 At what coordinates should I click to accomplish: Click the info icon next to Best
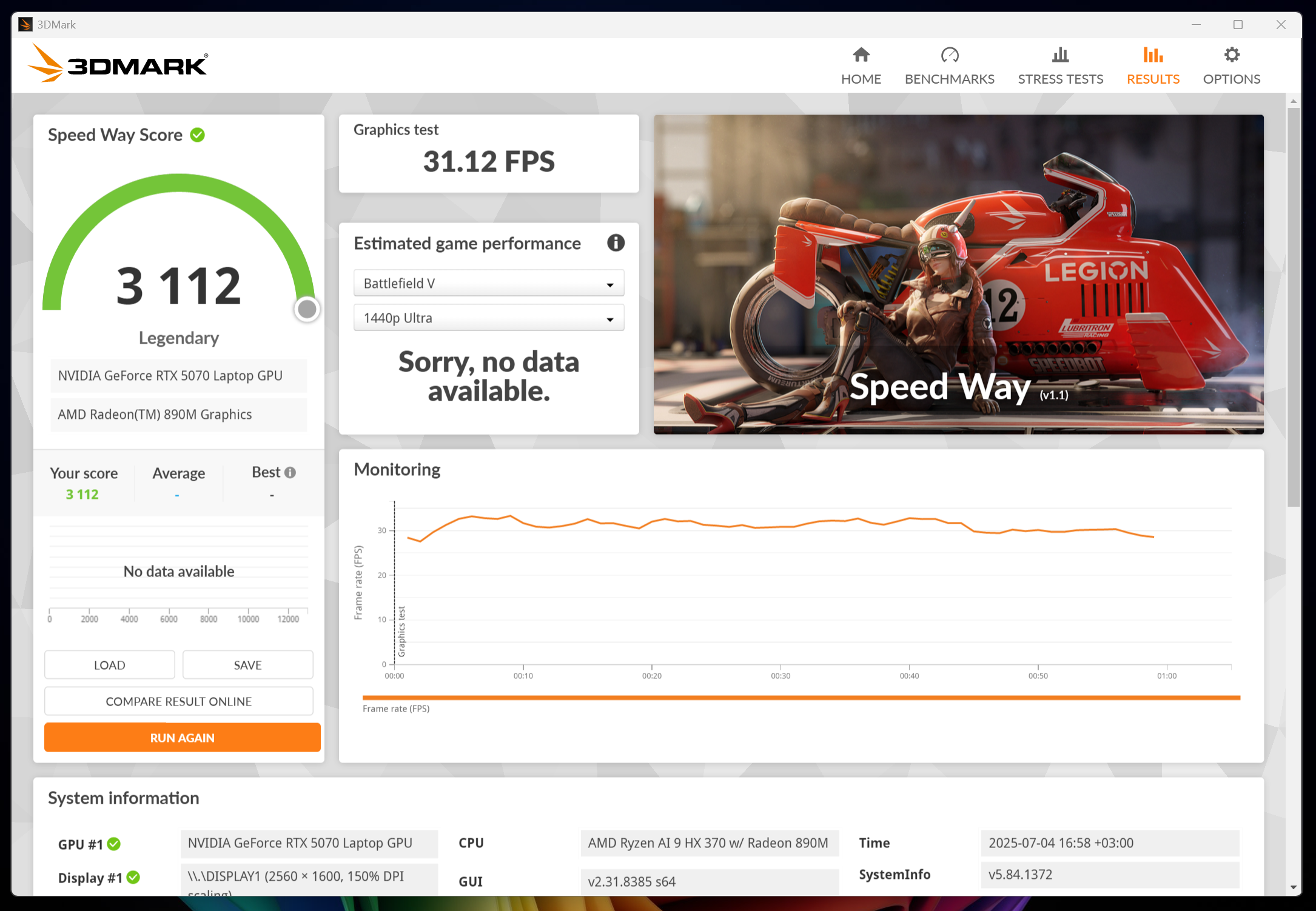pos(290,473)
